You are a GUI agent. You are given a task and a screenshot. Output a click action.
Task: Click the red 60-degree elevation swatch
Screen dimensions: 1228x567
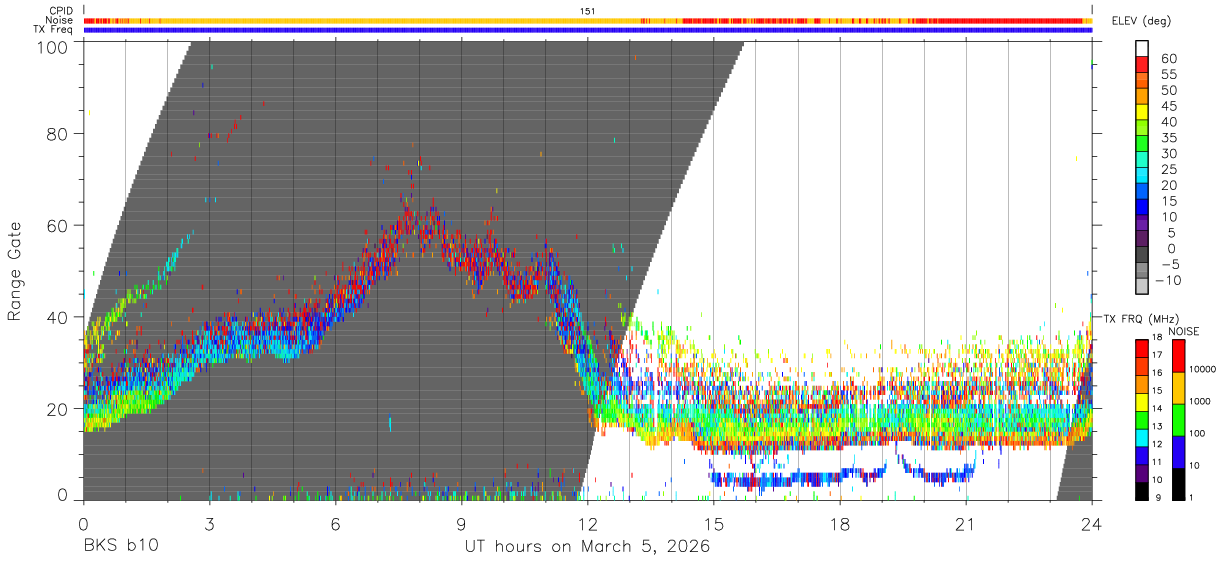coord(1143,65)
